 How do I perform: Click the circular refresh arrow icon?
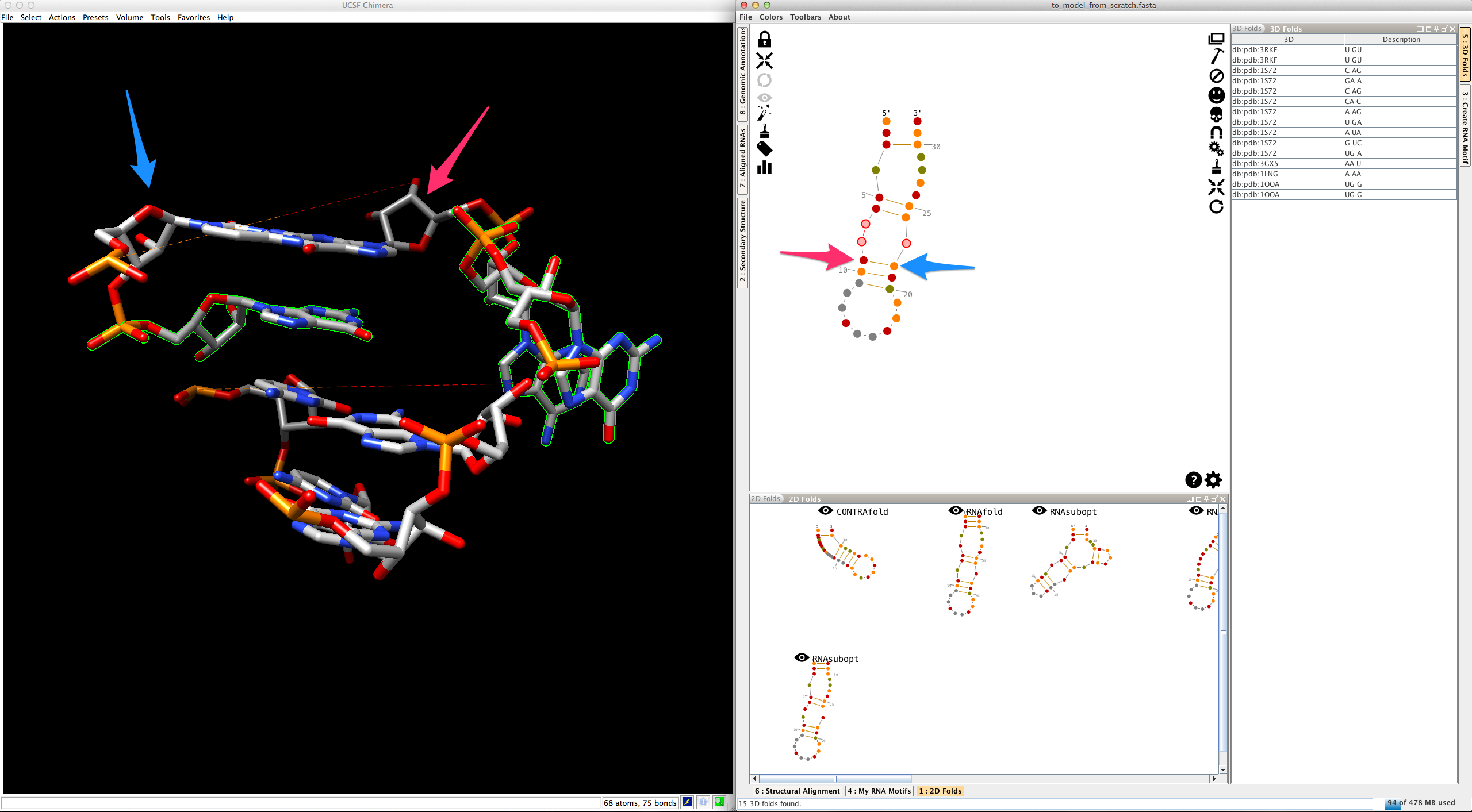(x=1216, y=207)
